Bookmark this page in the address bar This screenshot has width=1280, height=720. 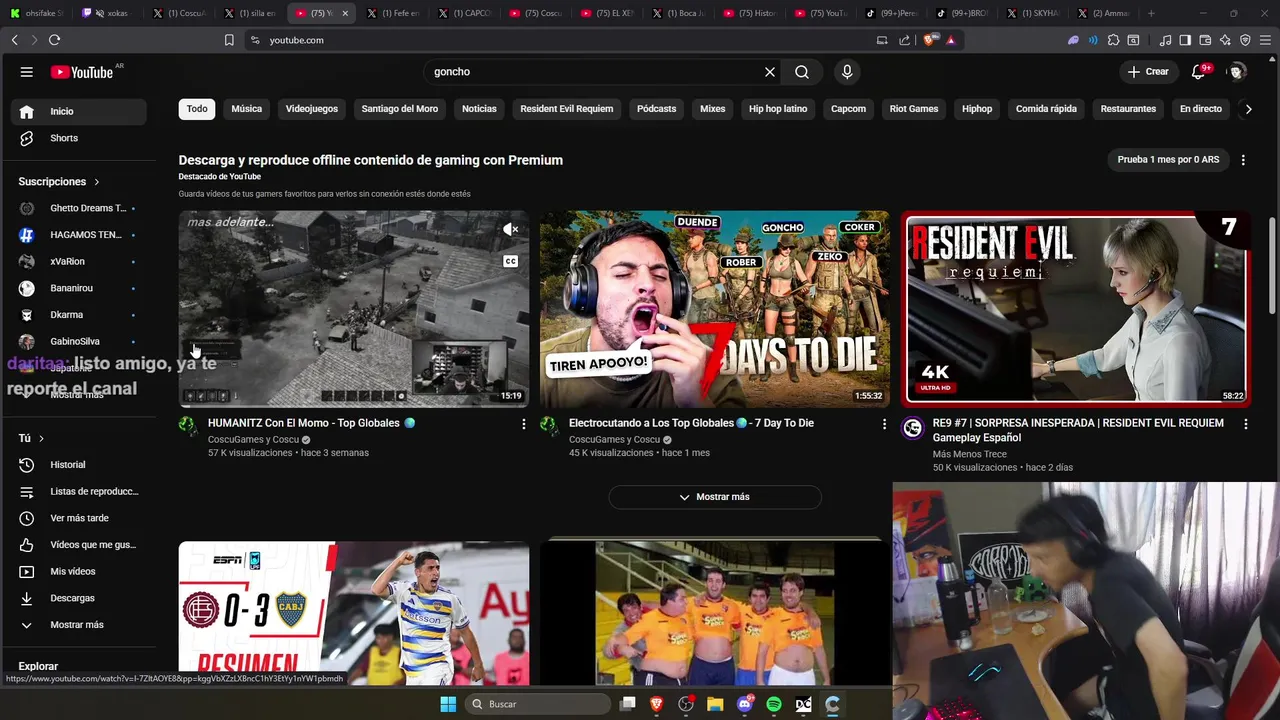coord(229,40)
